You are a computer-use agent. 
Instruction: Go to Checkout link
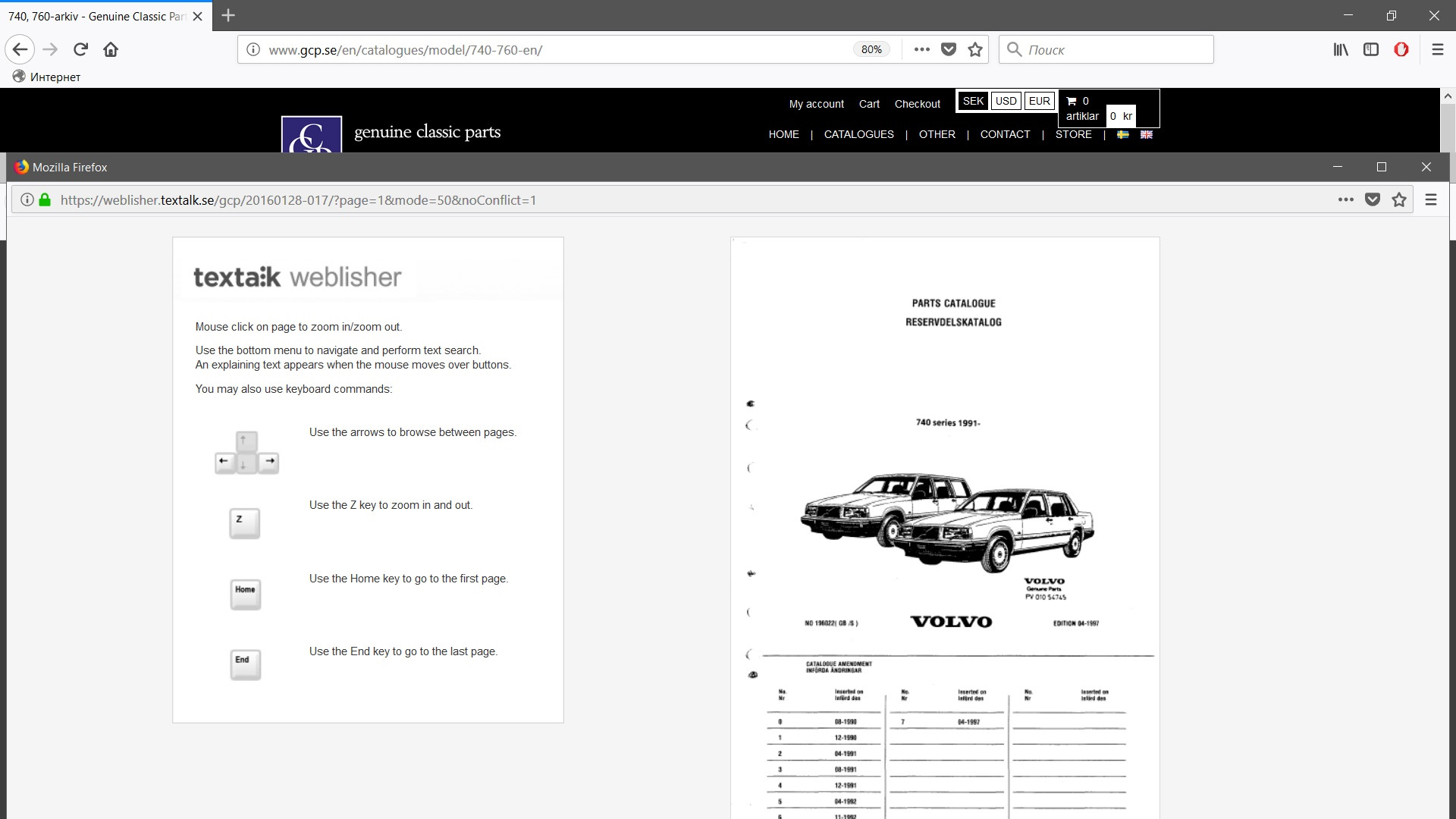pyautogui.click(x=917, y=104)
